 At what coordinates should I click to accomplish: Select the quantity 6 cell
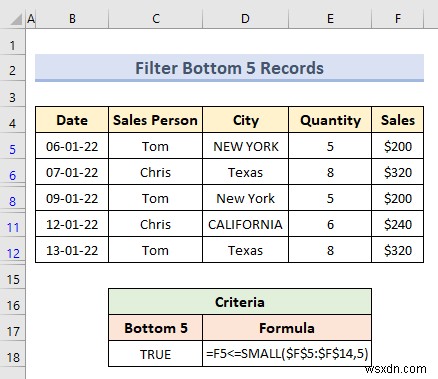pyautogui.click(x=330, y=224)
